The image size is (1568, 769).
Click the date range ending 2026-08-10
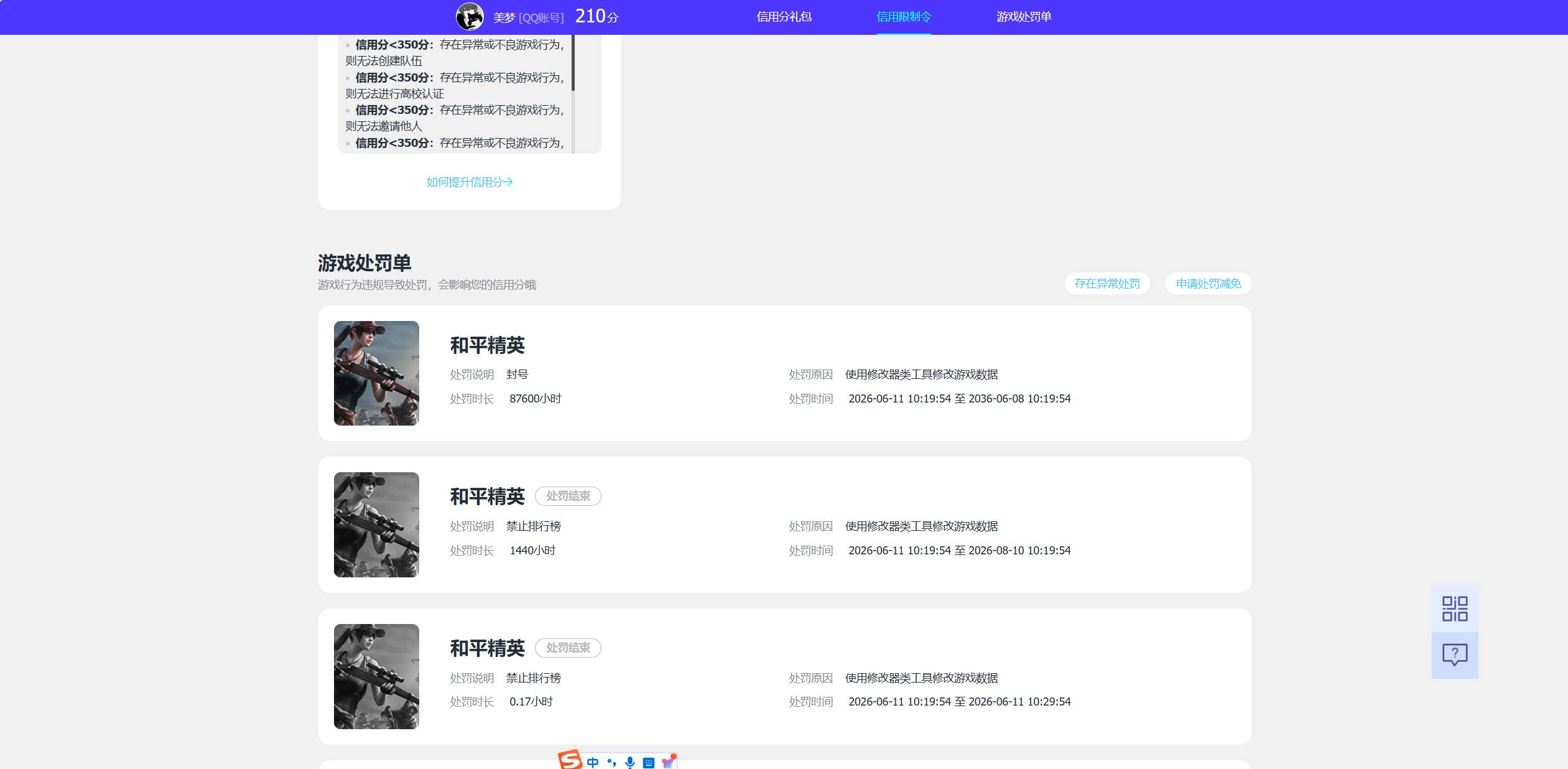pos(959,551)
